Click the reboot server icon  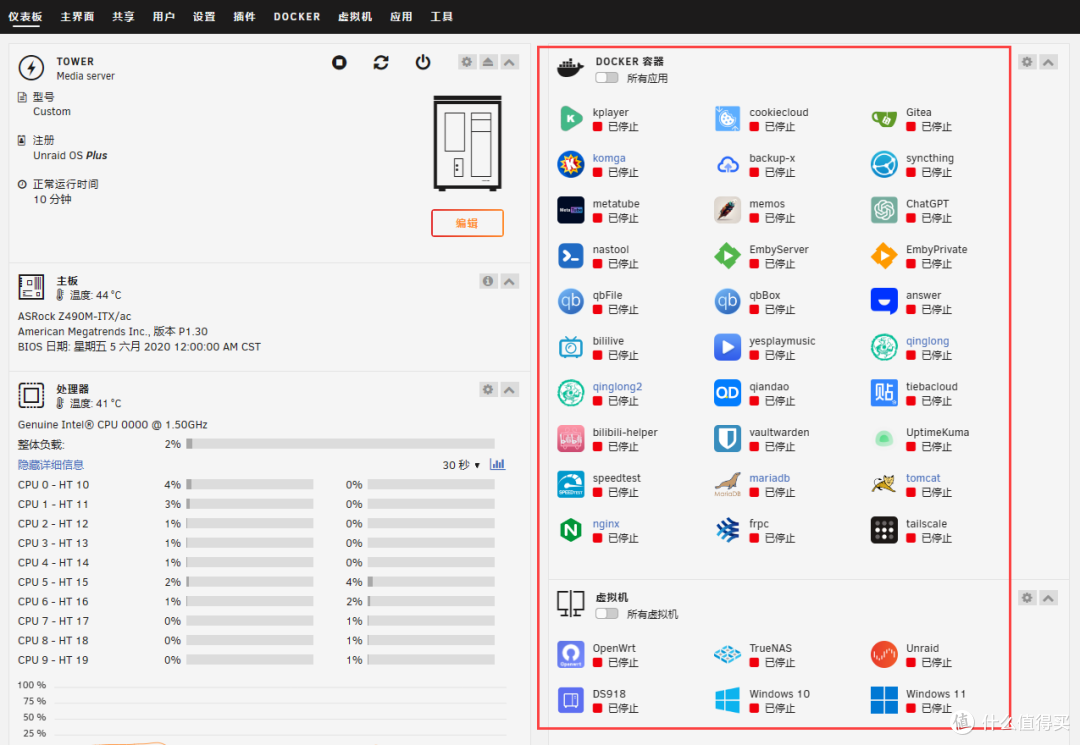click(x=381, y=63)
